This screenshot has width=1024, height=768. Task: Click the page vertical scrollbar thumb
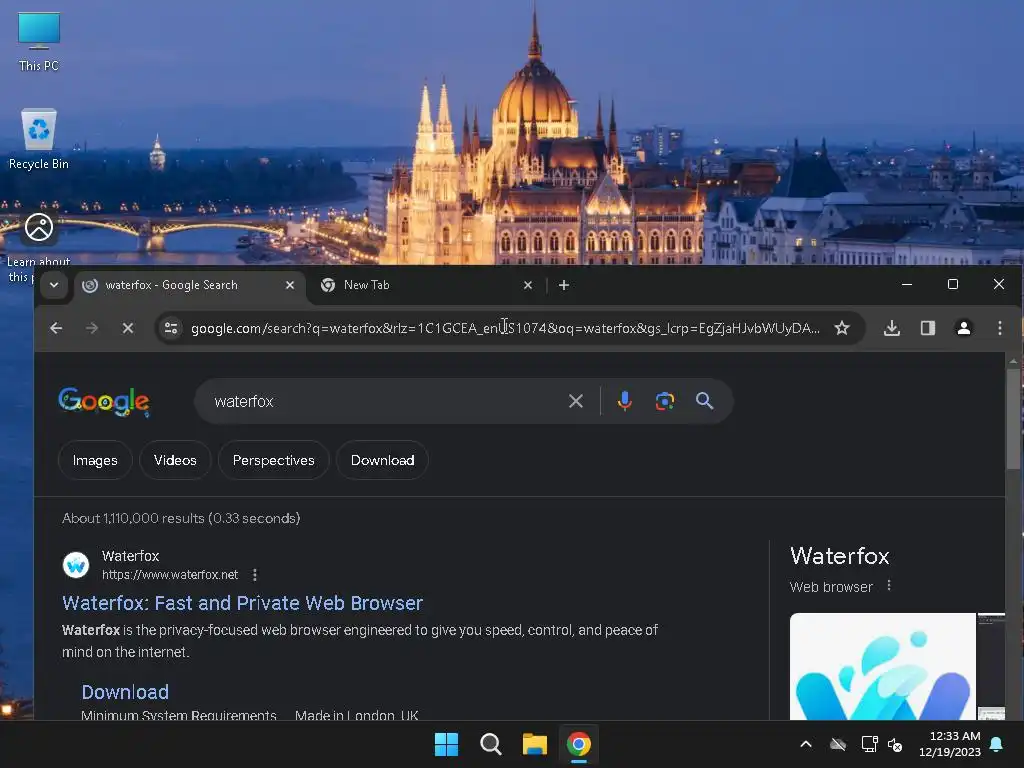tap(1013, 418)
